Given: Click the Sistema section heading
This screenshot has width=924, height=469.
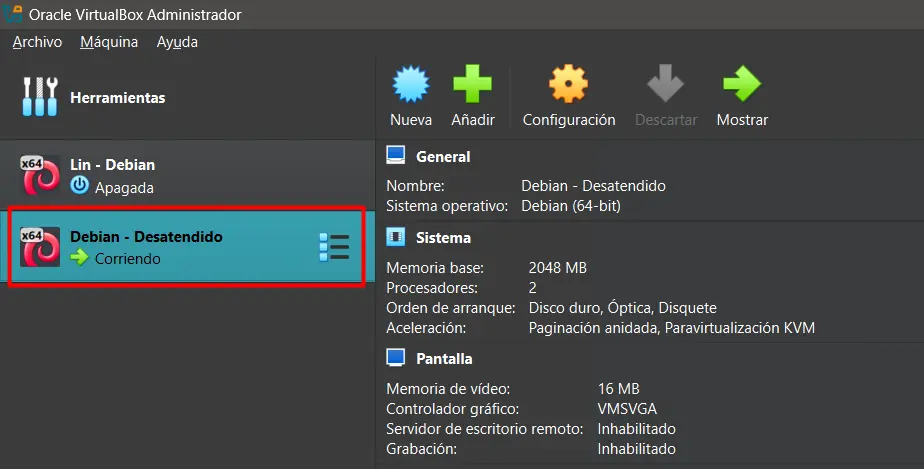Looking at the screenshot, I should coord(443,238).
